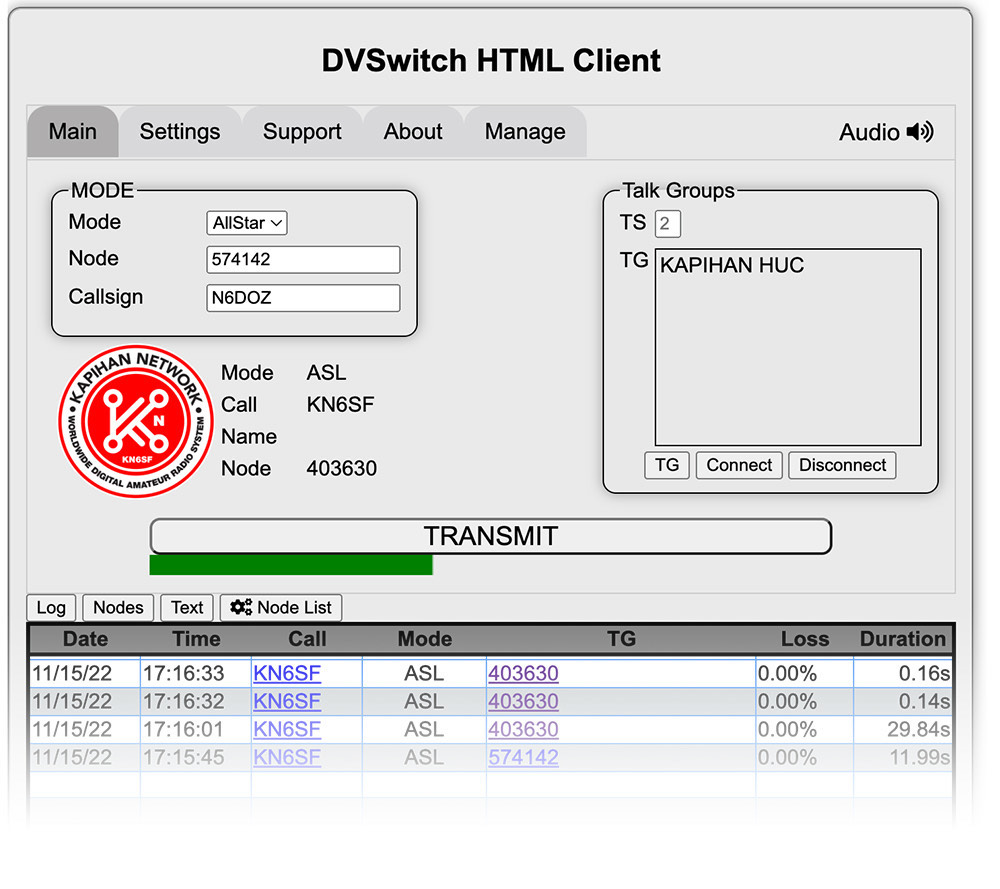Screen dimensions: 1000x889
Task: Open the 574142 TG link
Action: 524,758
